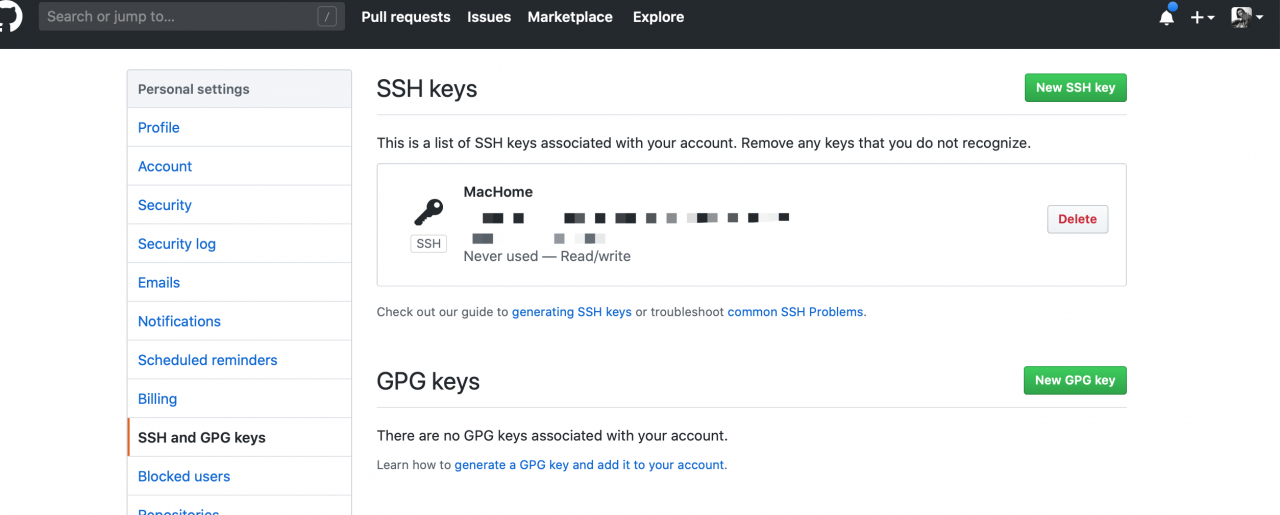The image size is (1280, 515).
Task: Select Security log in settings sidebar
Action: [177, 244]
